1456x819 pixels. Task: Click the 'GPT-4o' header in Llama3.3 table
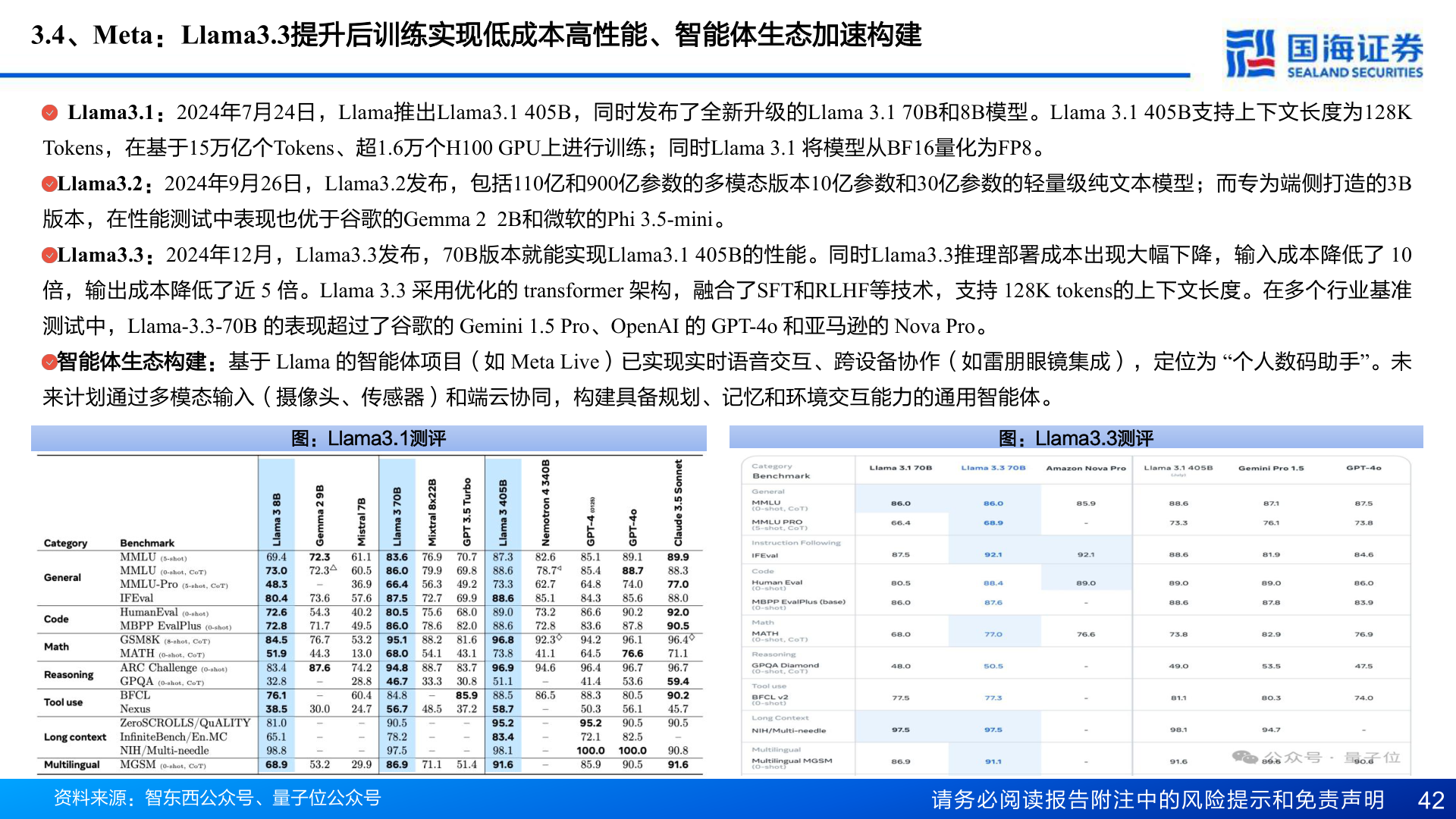[1363, 468]
